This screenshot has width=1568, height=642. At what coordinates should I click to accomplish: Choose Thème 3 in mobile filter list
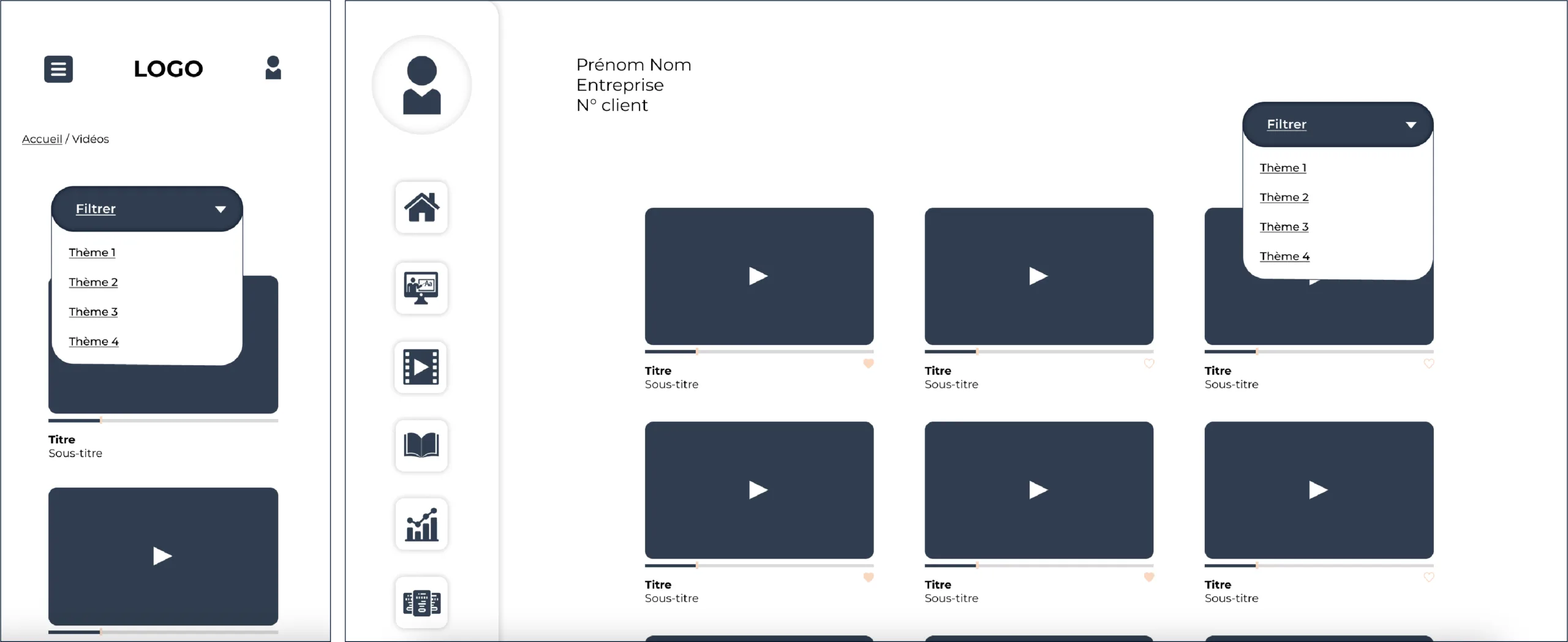93,312
